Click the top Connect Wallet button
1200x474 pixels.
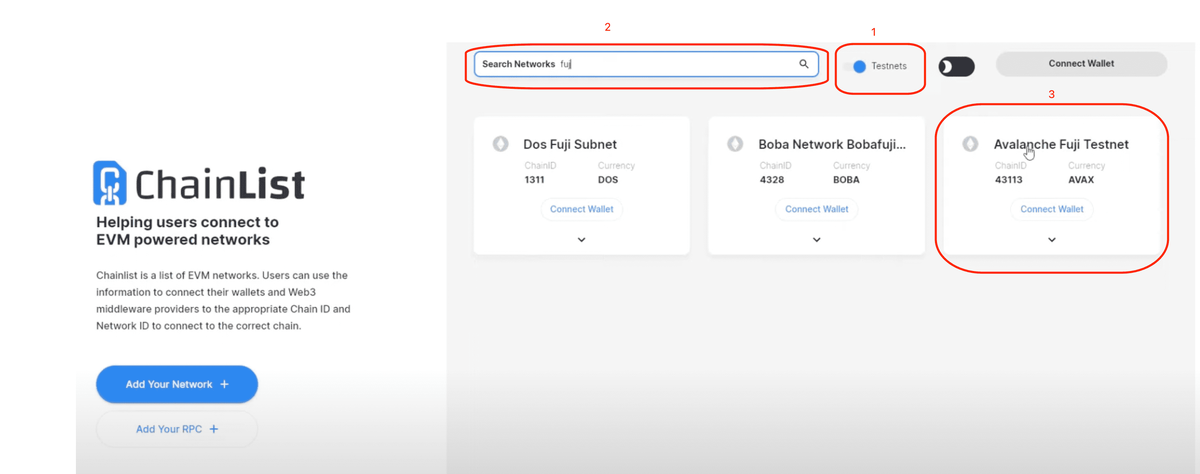[x=1081, y=64]
